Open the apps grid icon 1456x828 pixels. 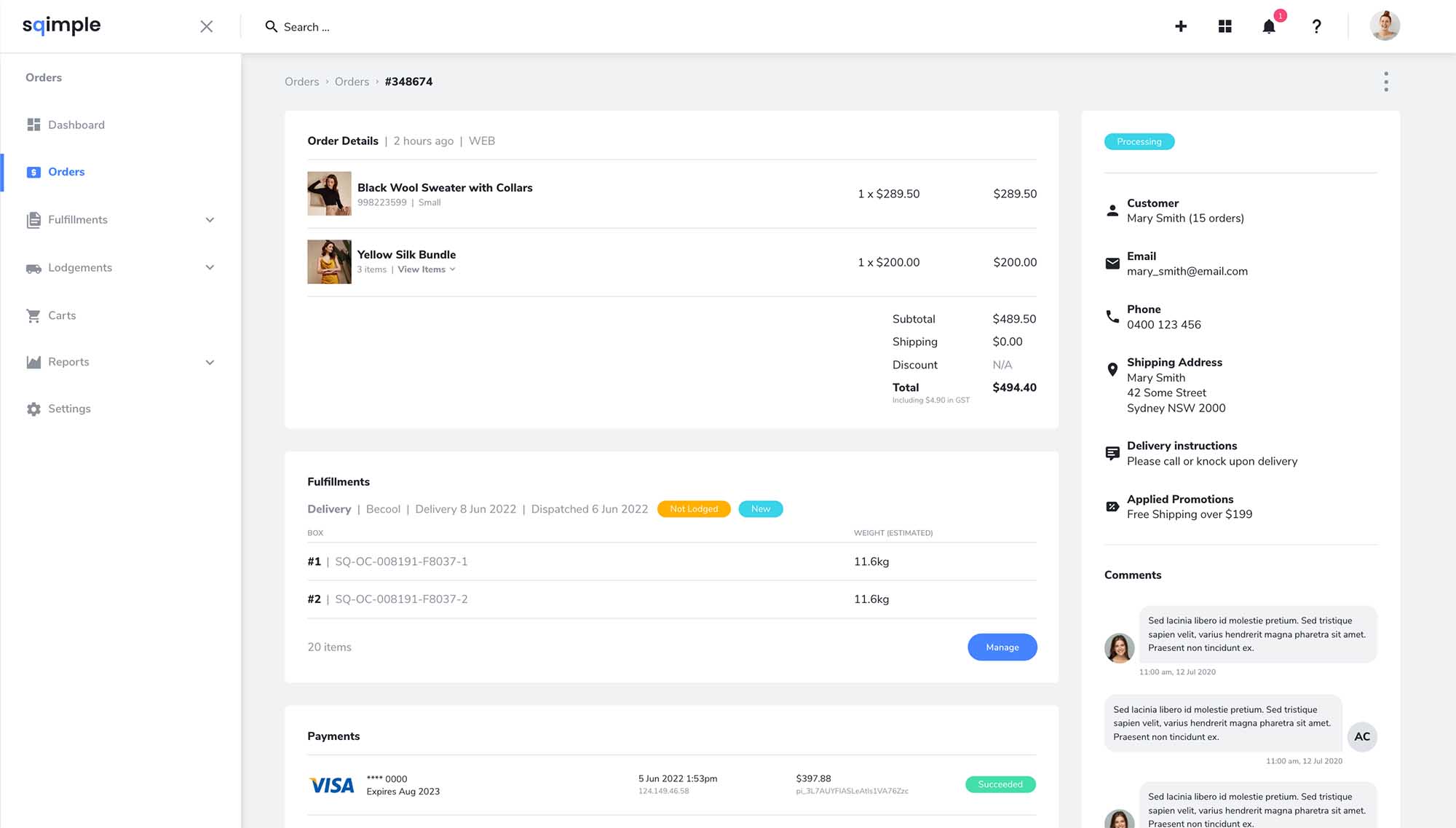point(1225,26)
